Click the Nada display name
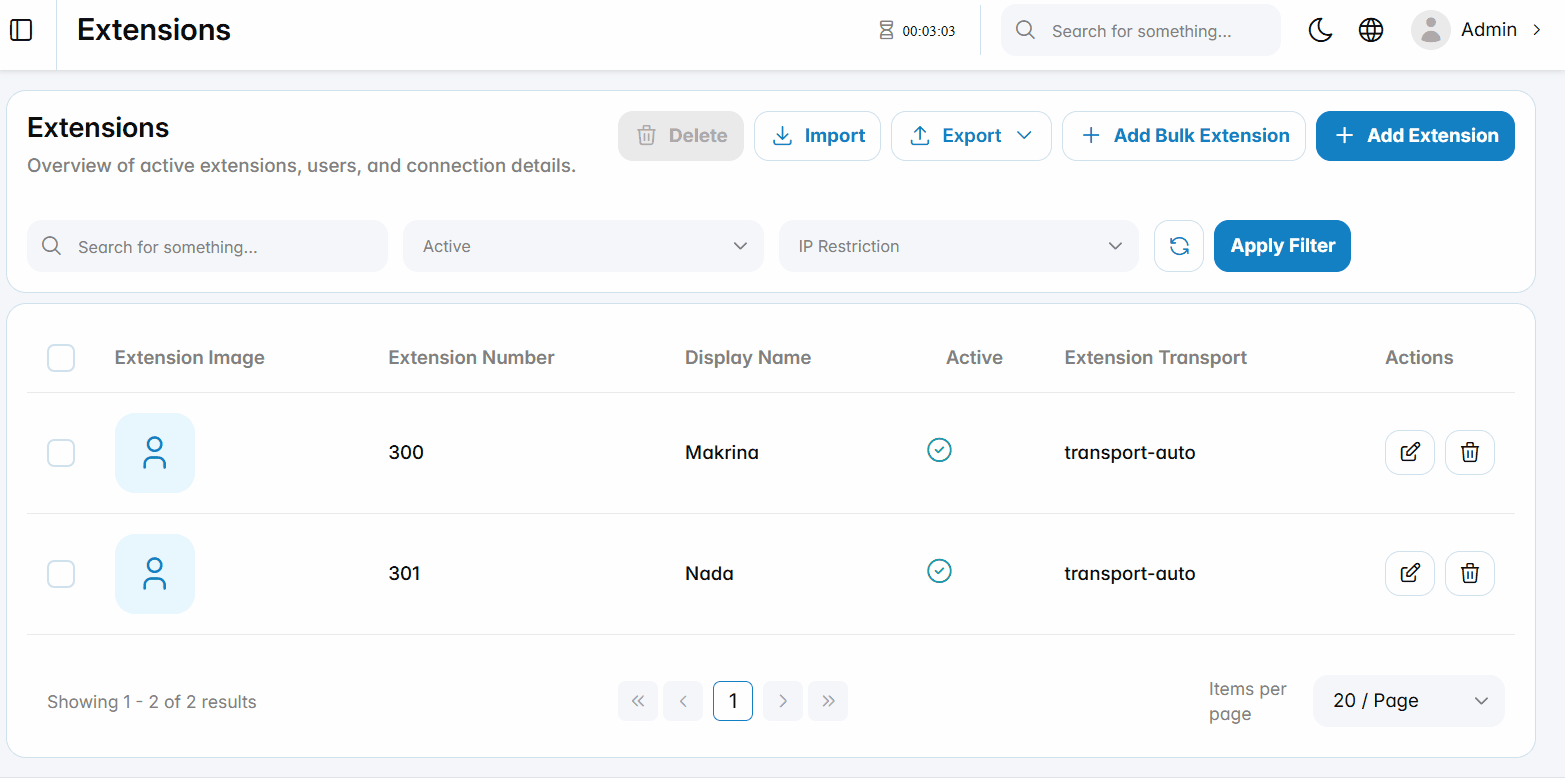 [709, 574]
